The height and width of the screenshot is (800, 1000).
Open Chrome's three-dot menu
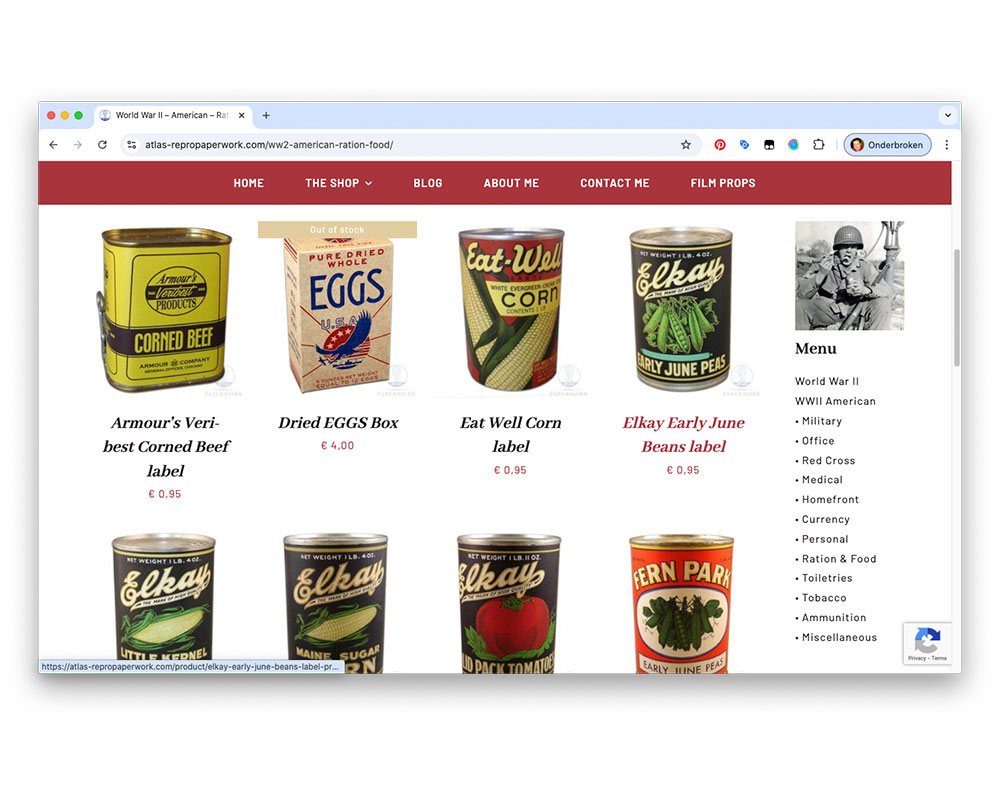[946, 145]
